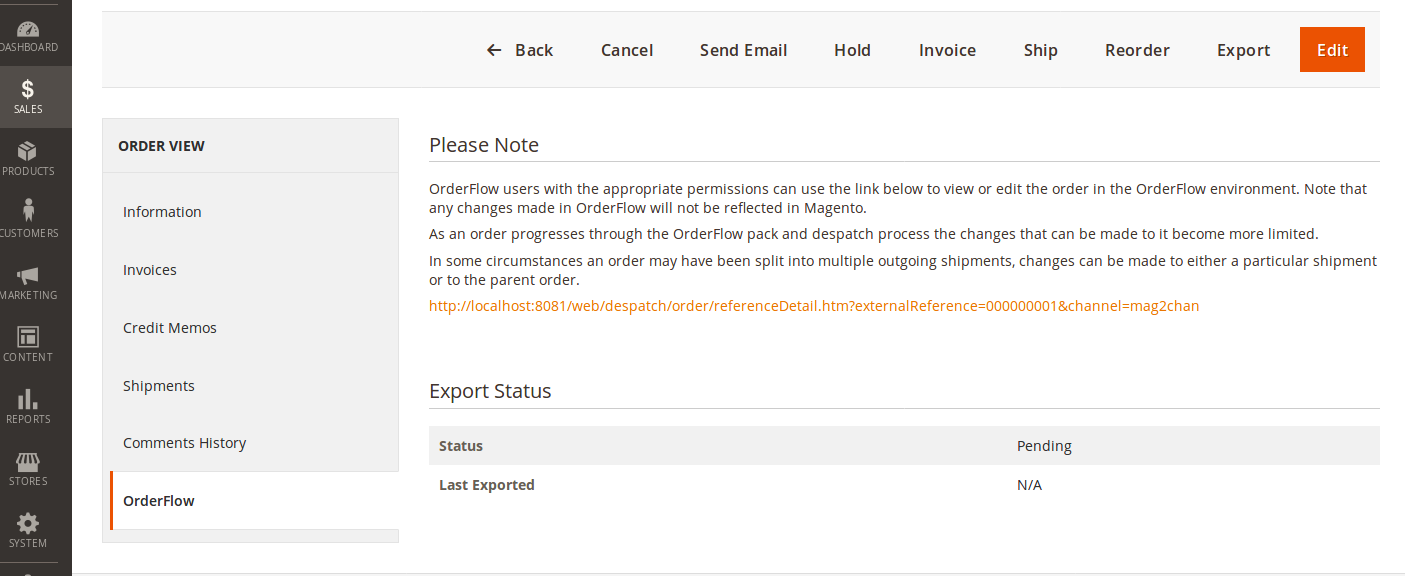Select the OrderFlow tab
Image resolution: width=1405 pixels, height=576 pixels.
(159, 500)
